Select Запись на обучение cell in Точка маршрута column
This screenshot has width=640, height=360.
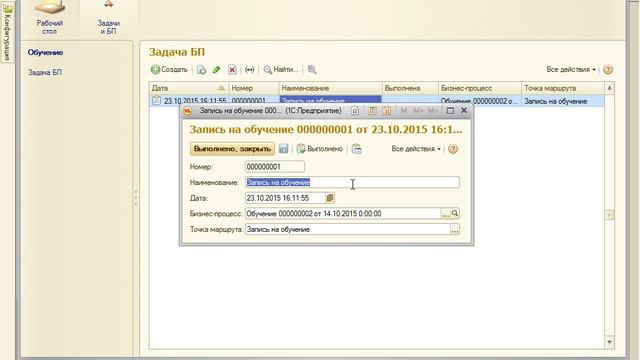[563, 101]
